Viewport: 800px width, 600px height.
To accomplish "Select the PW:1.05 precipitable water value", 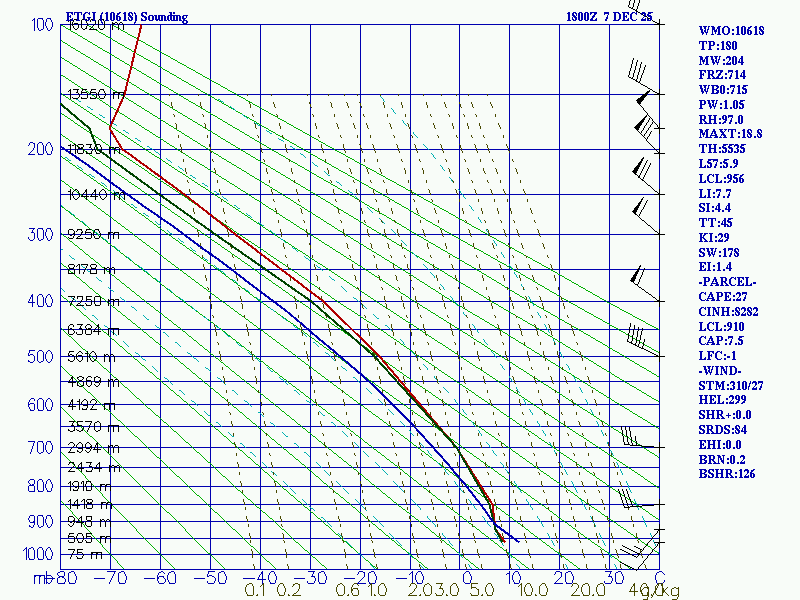I will (x=721, y=105).
